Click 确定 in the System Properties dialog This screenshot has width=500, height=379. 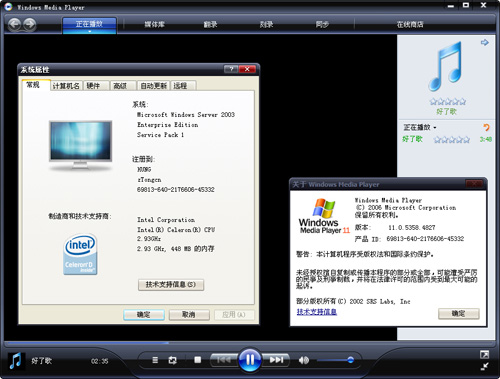(x=144, y=315)
